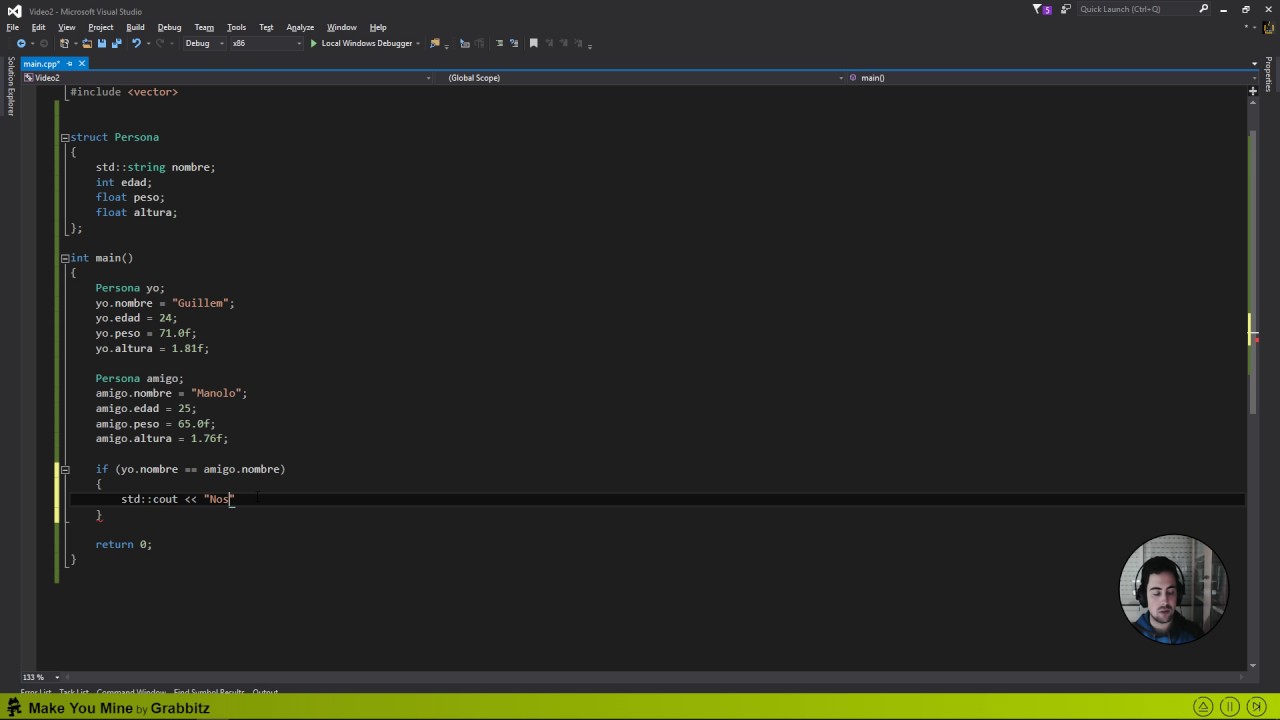
Task: Collapse the struct Persona block
Action: 65,137
